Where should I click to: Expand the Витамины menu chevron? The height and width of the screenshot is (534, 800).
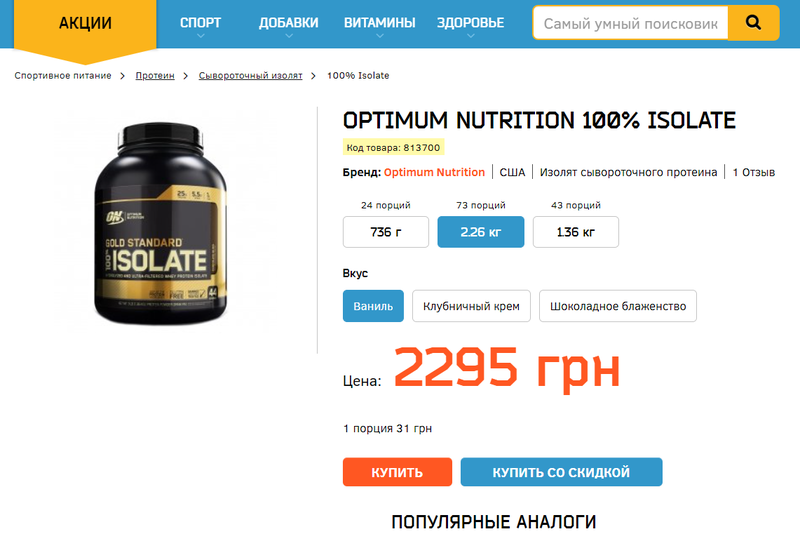click(380, 36)
